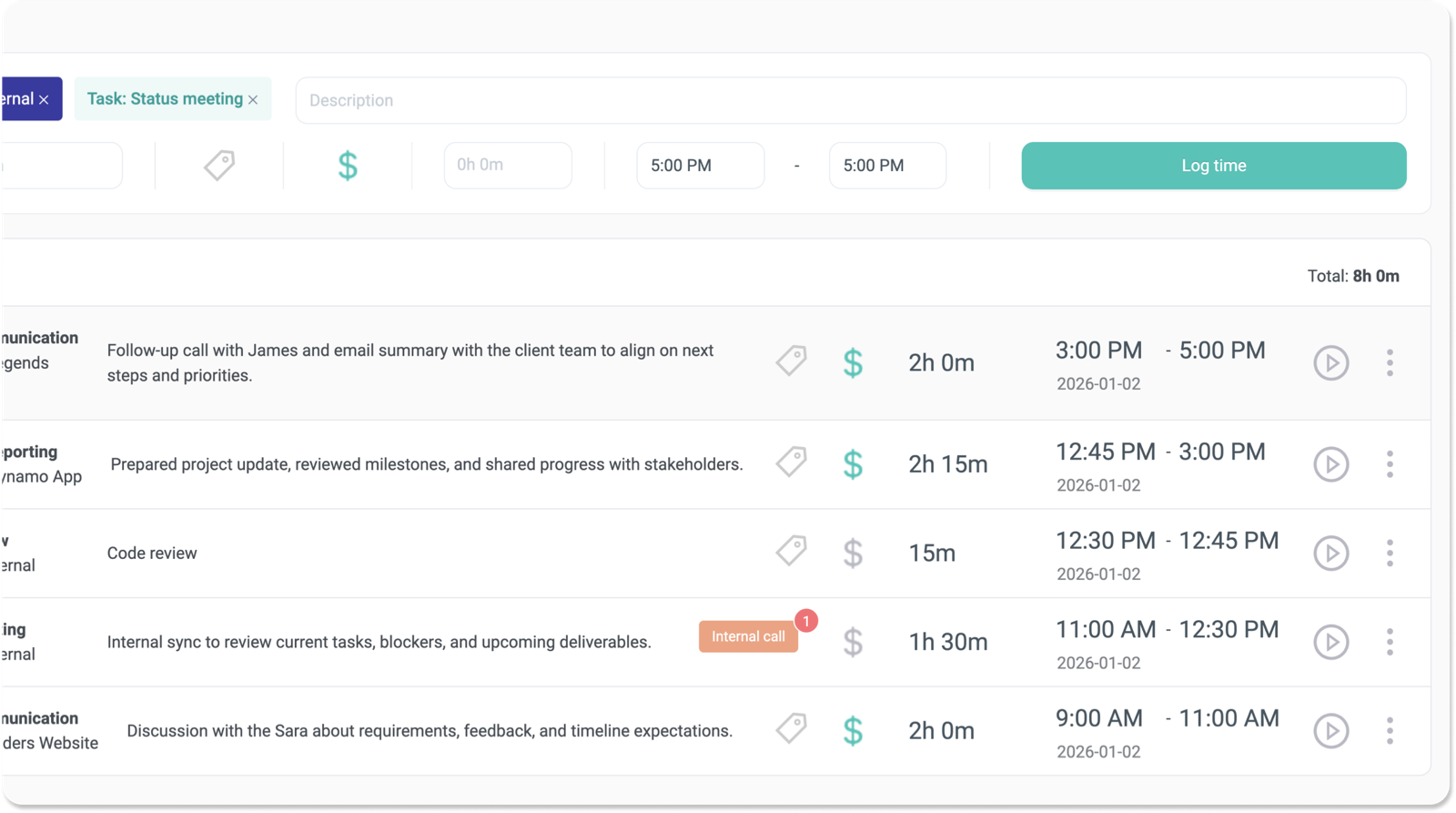Toggle billable on the Internal sync entry
Image resolution: width=1456 pixels, height=813 pixels.
[x=853, y=642]
